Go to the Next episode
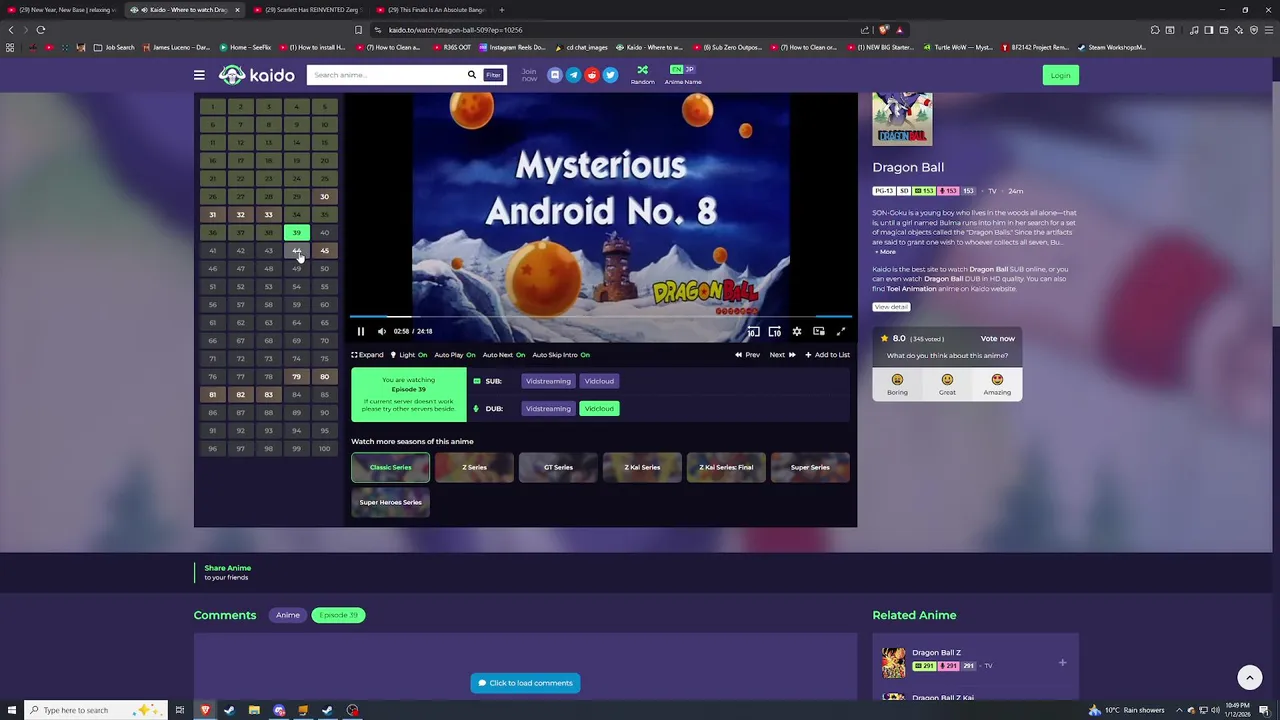The height and width of the screenshot is (720, 1280). (x=783, y=355)
